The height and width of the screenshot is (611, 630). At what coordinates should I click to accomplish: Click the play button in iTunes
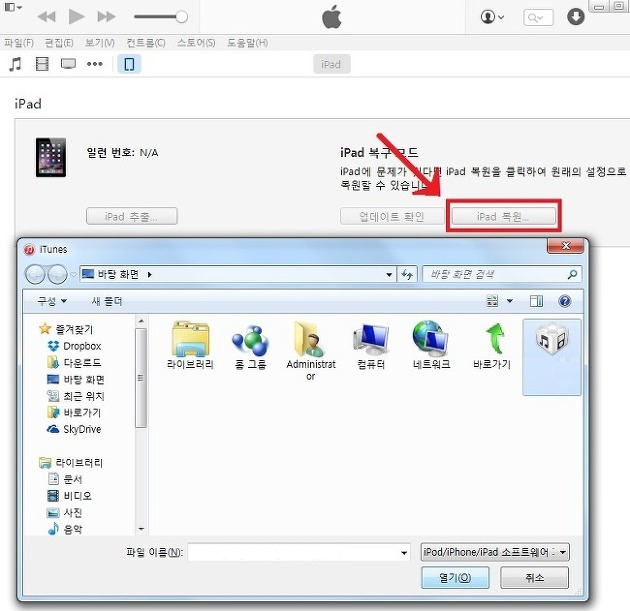(76, 17)
